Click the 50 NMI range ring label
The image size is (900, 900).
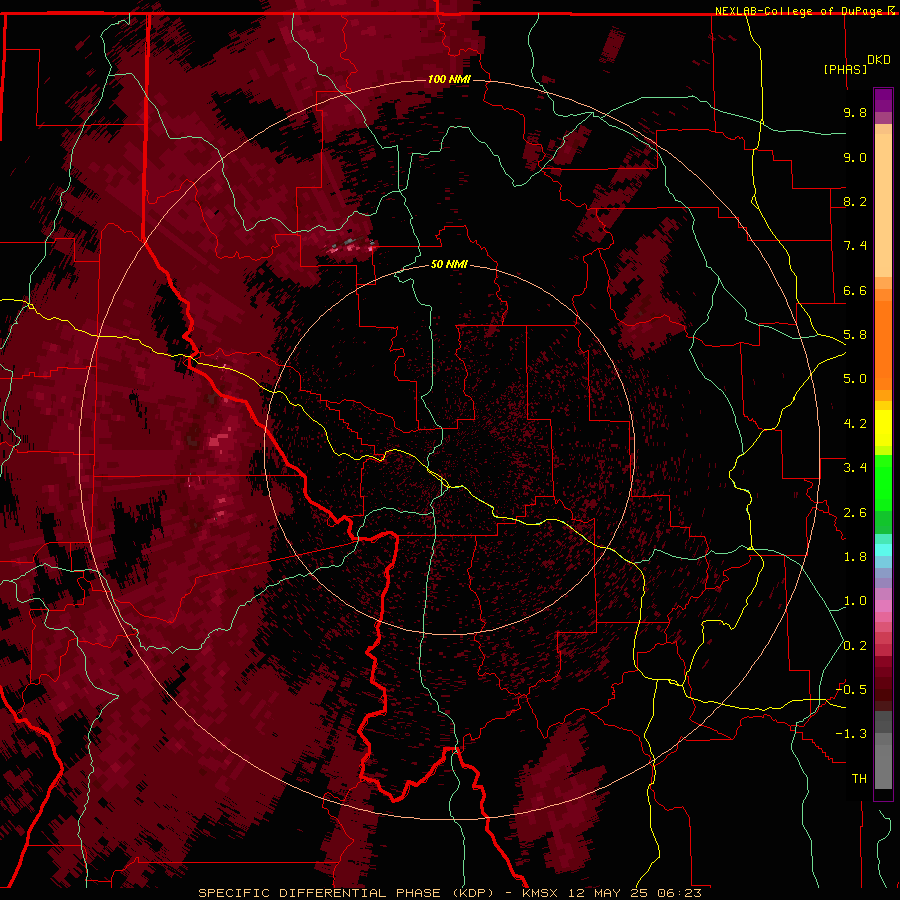click(449, 264)
